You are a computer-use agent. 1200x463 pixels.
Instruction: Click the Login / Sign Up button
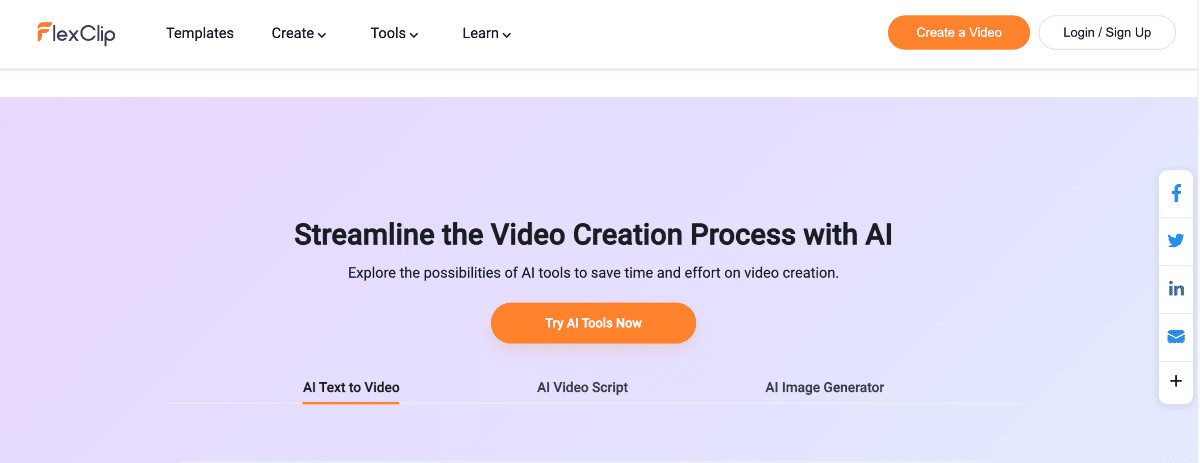click(1106, 33)
